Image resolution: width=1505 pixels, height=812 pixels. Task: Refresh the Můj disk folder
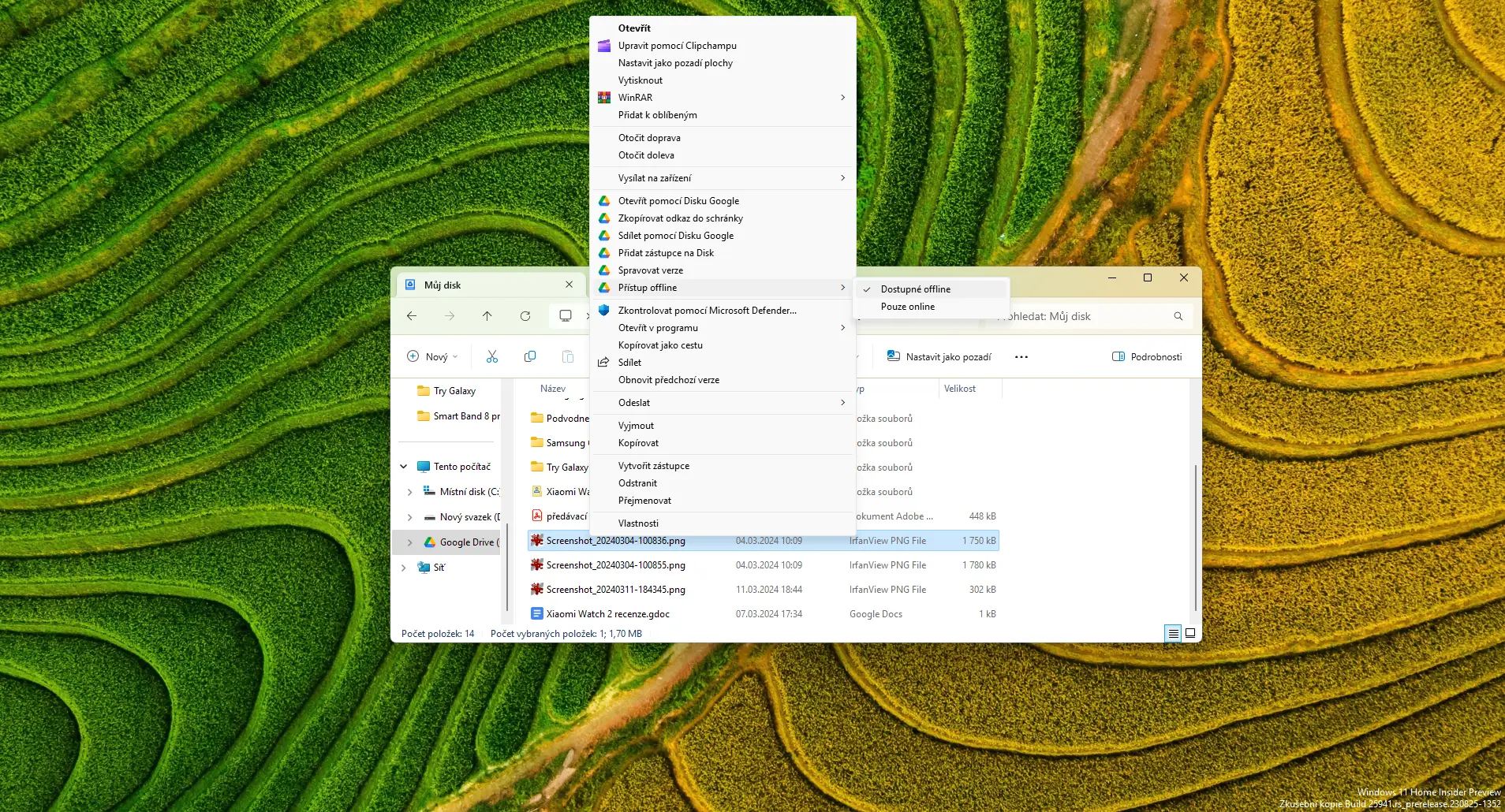tap(525, 316)
